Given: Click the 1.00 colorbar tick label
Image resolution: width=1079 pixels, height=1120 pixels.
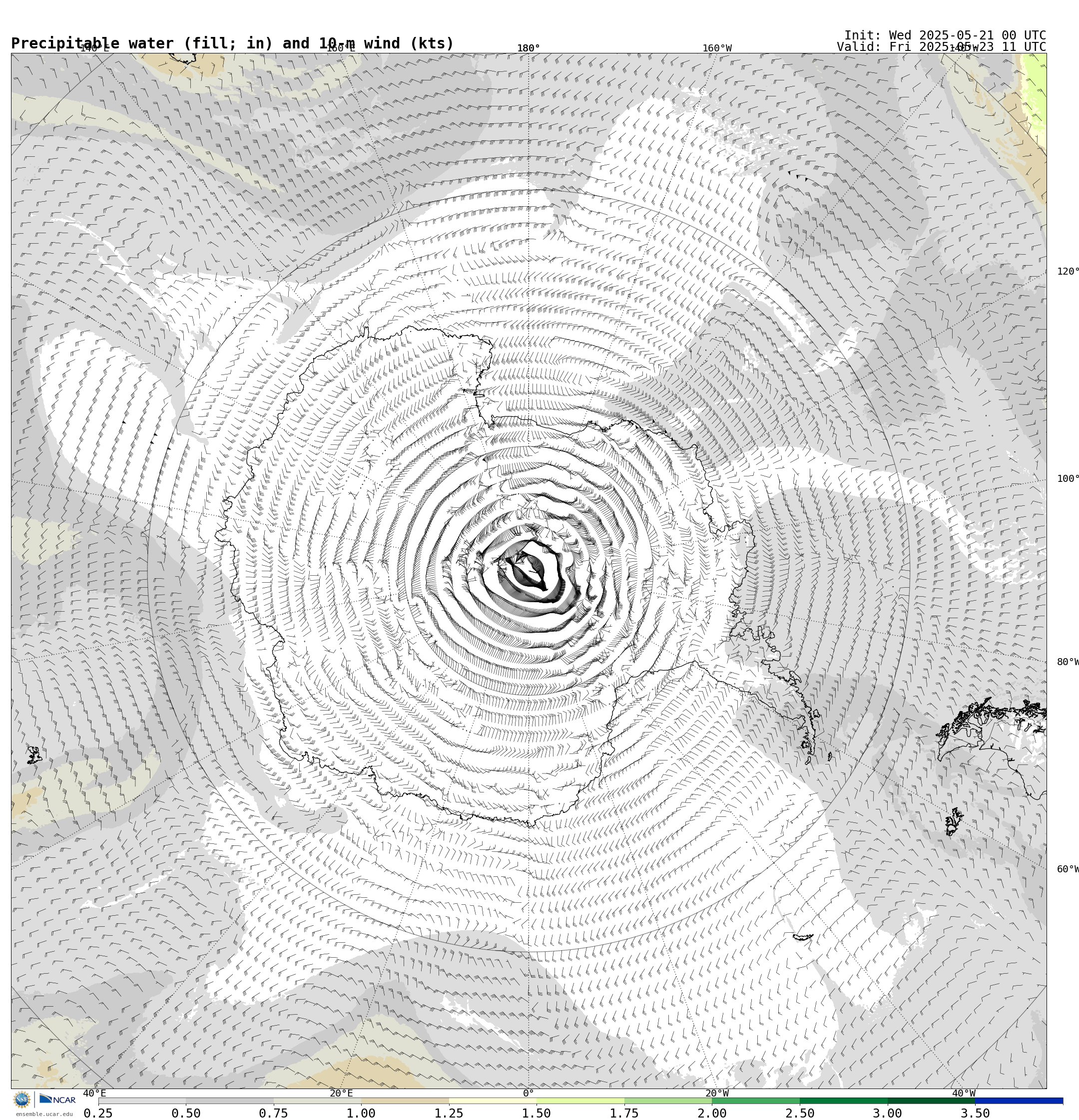Looking at the screenshot, I should point(361,1113).
